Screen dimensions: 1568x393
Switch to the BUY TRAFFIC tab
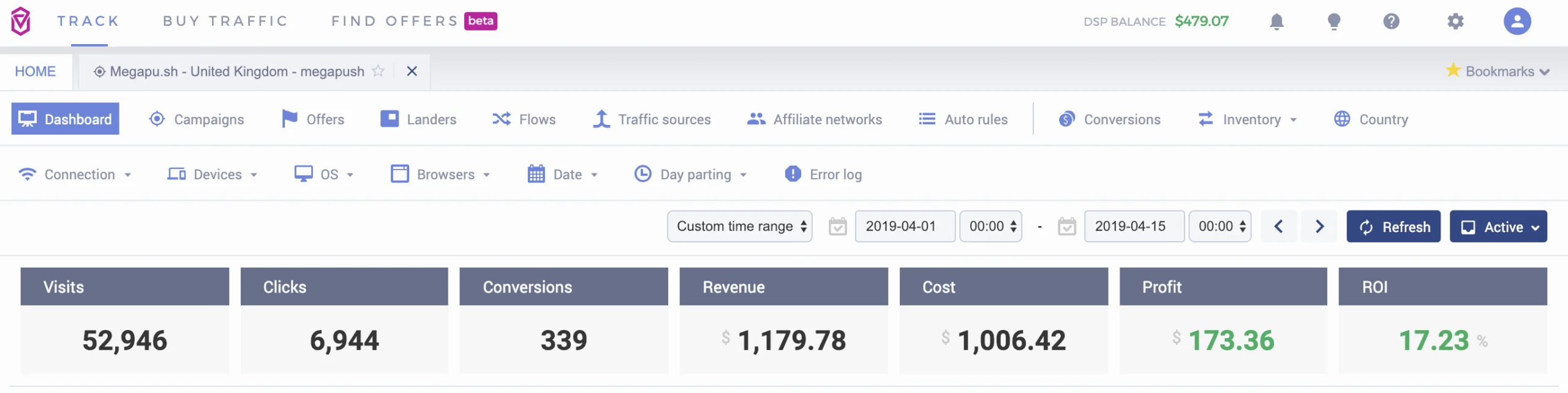pyautogui.click(x=225, y=21)
